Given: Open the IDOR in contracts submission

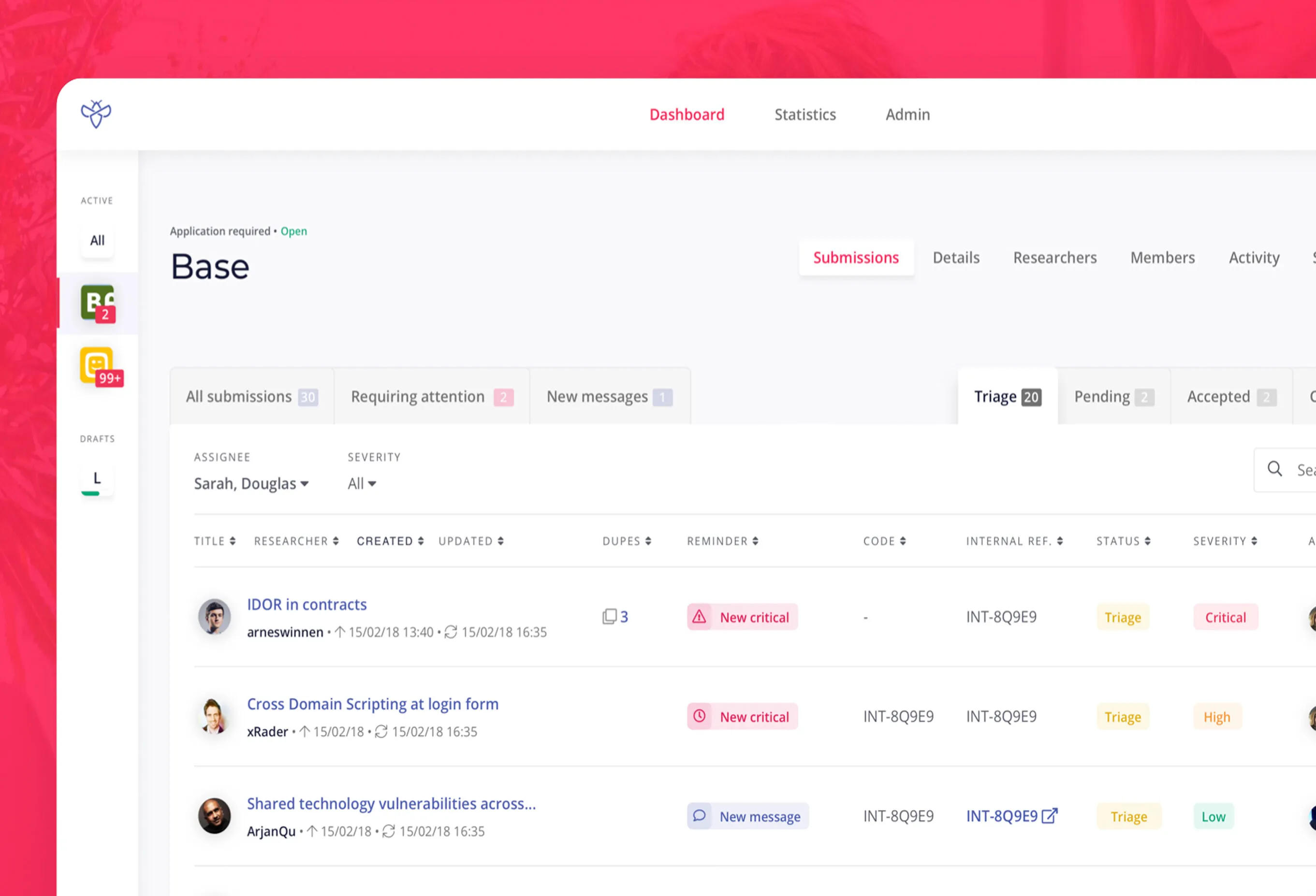Looking at the screenshot, I should point(307,604).
